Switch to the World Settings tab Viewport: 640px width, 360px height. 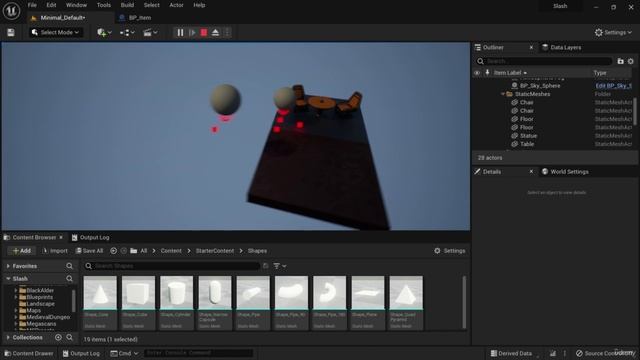click(x=569, y=172)
